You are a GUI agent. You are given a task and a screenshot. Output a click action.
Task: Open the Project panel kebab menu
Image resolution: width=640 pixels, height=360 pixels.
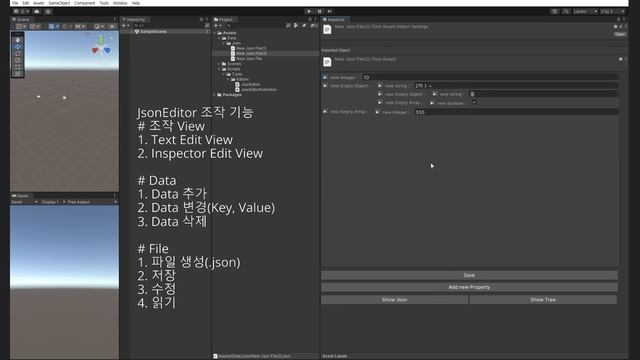coord(316,19)
